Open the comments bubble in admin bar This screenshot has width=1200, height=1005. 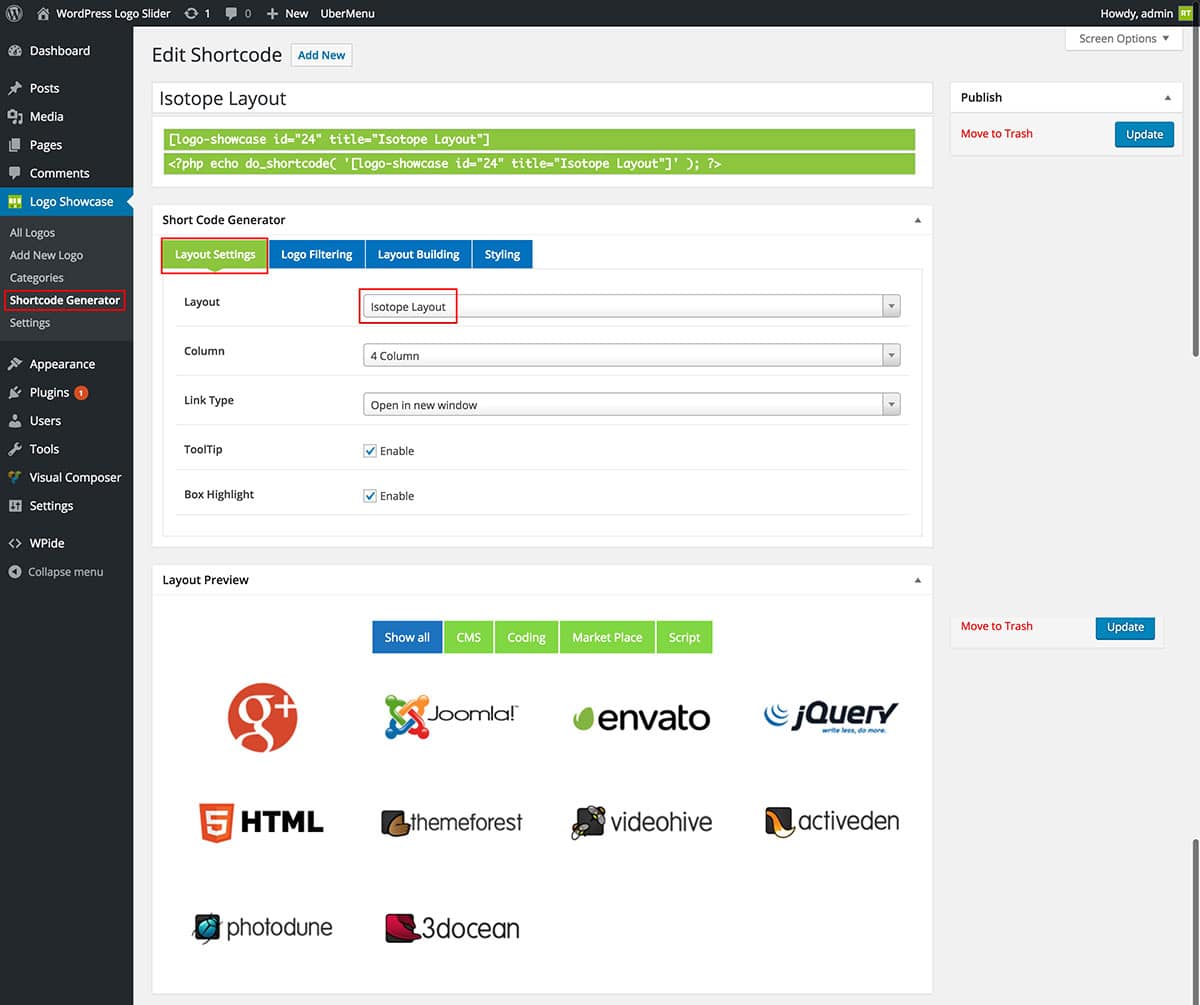[232, 14]
